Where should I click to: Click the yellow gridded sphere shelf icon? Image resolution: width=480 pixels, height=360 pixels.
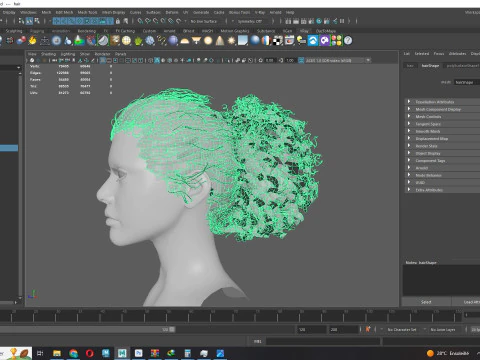126,41
